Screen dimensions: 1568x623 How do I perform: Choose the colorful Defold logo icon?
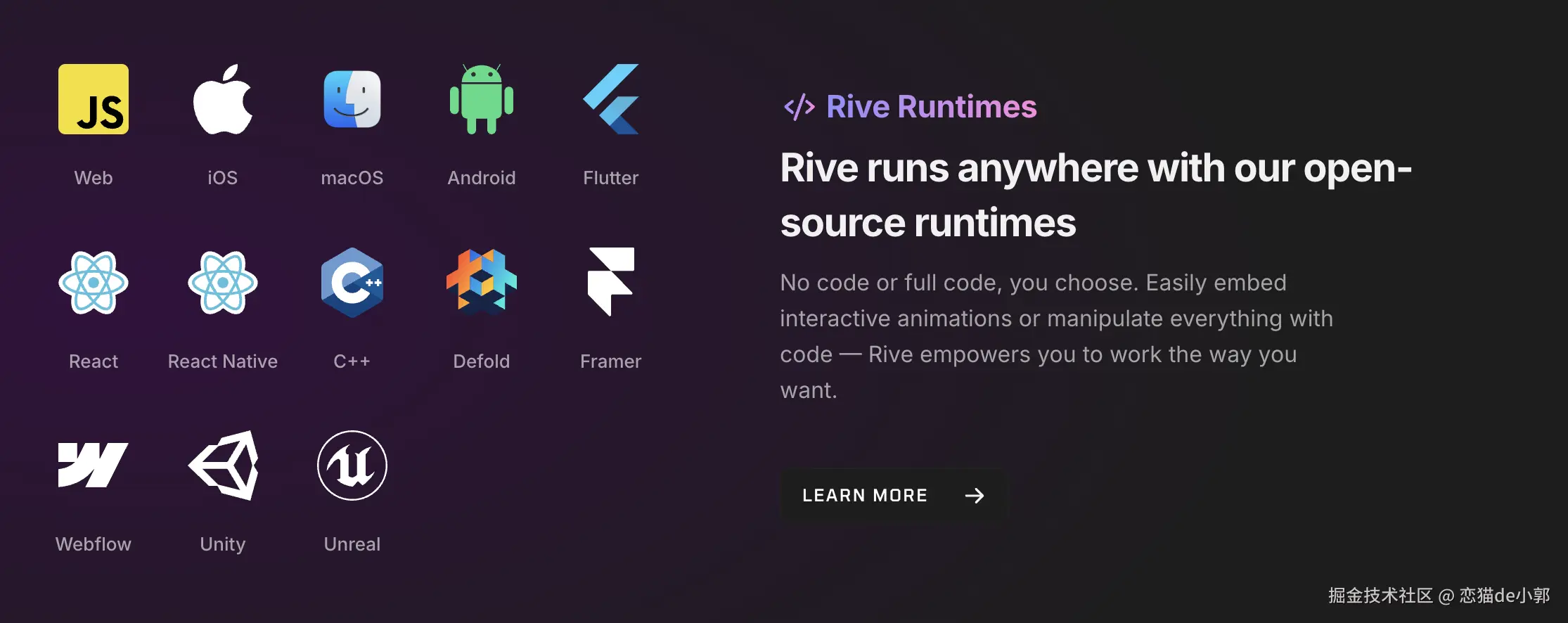(x=482, y=281)
